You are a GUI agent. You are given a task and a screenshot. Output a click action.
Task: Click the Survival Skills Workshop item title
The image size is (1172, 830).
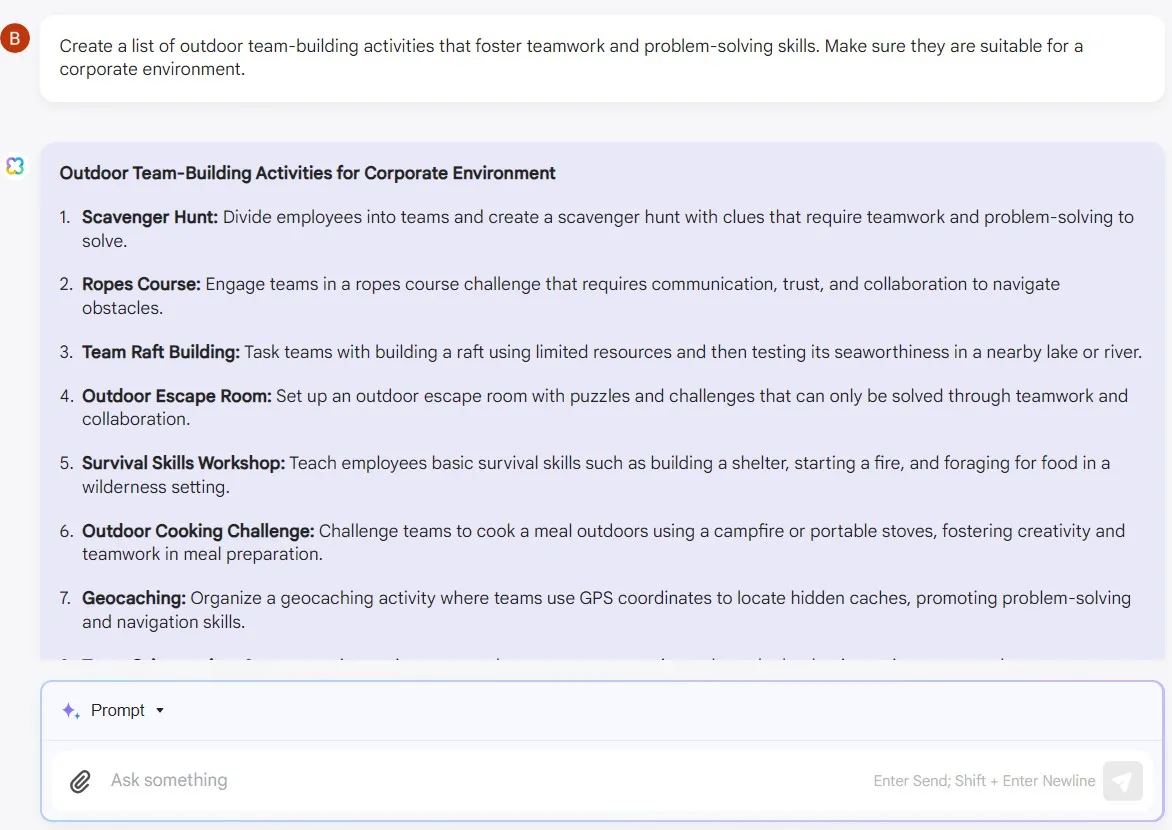tap(183, 463)
